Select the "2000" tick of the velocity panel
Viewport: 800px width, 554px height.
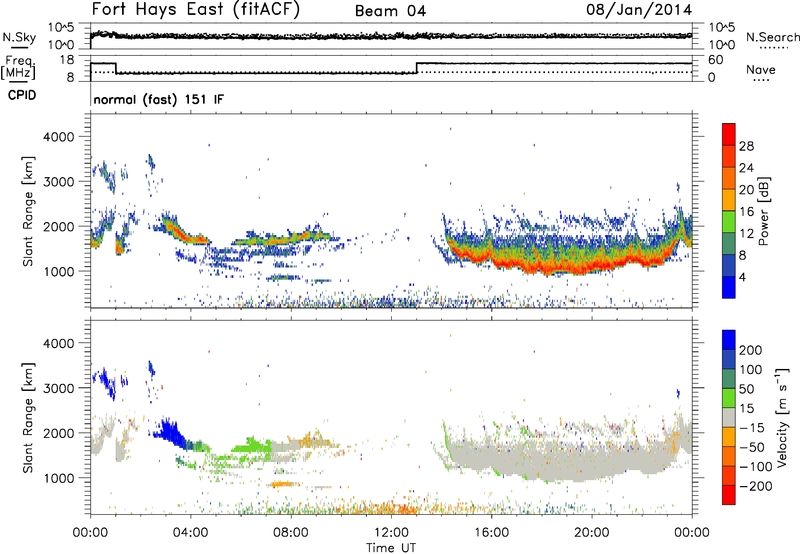point(58,433)
